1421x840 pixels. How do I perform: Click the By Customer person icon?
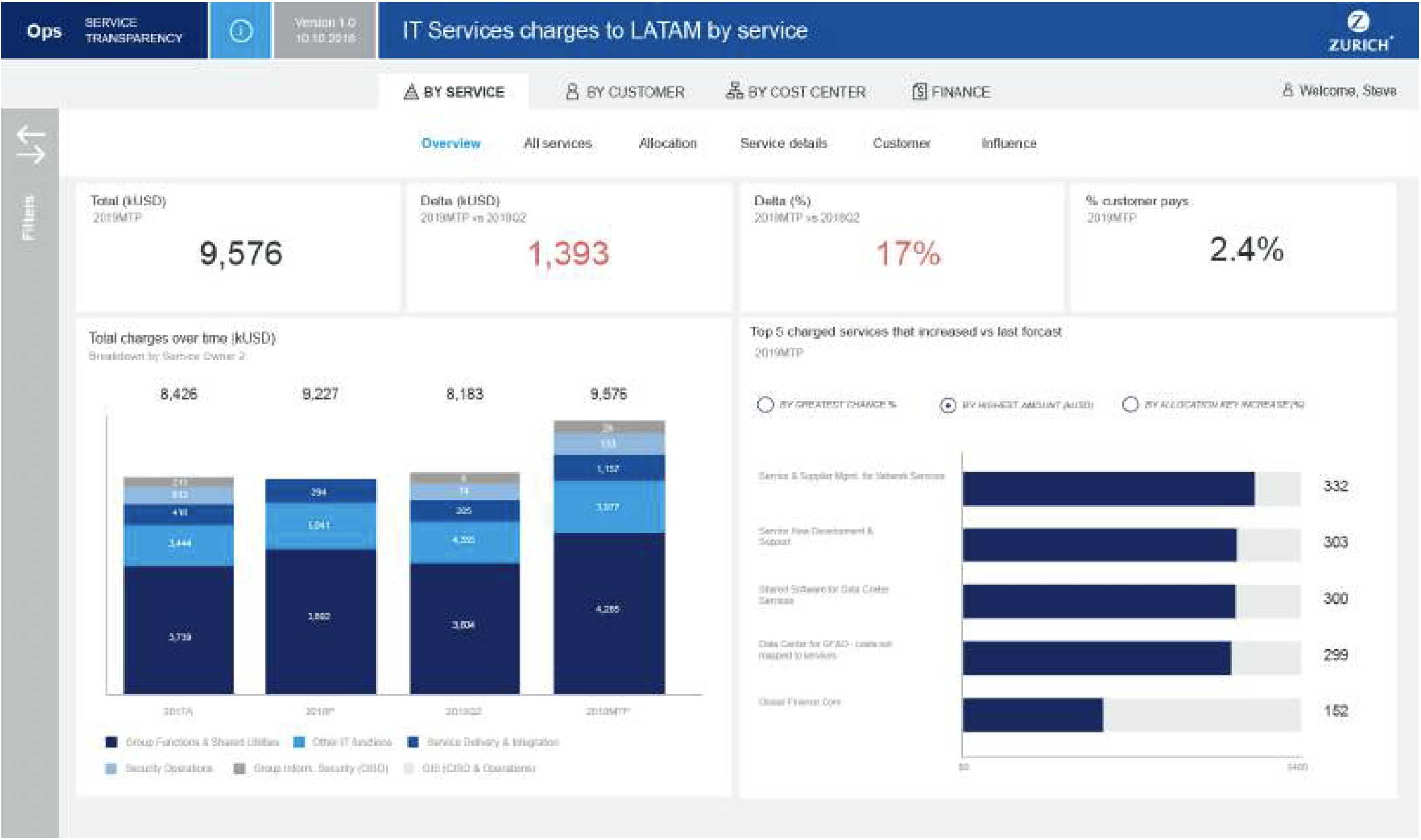pos(572,92)
